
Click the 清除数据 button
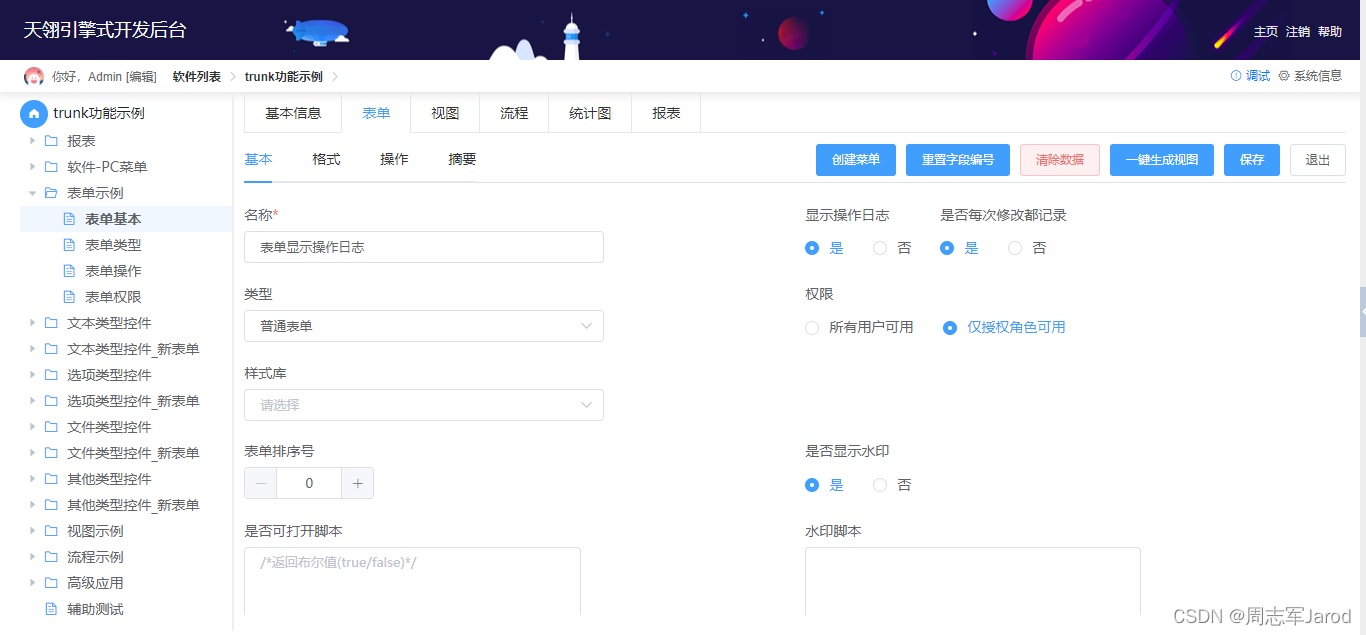(x=1060, y=160)
